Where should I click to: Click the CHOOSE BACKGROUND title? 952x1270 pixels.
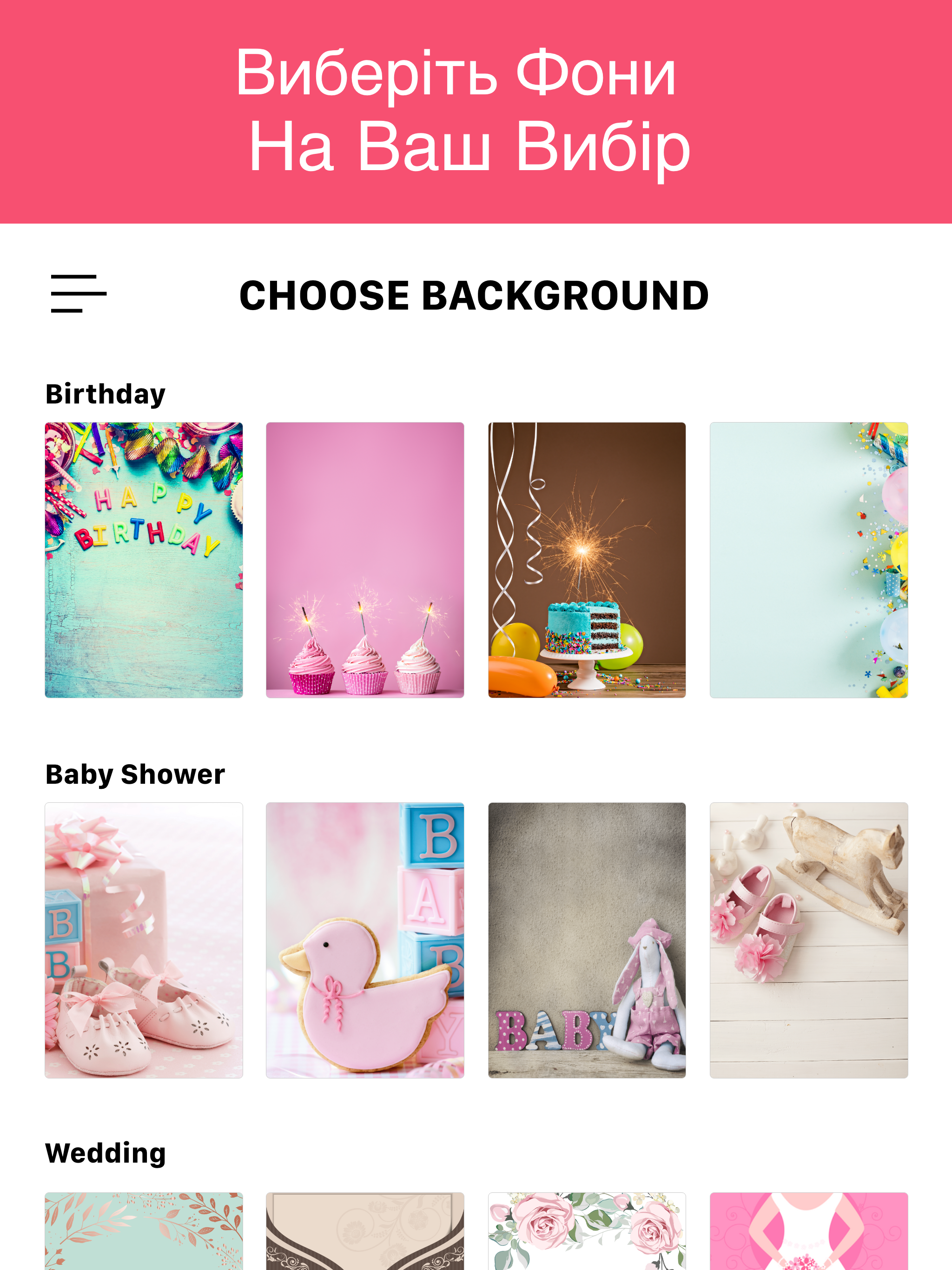(474, 295)
